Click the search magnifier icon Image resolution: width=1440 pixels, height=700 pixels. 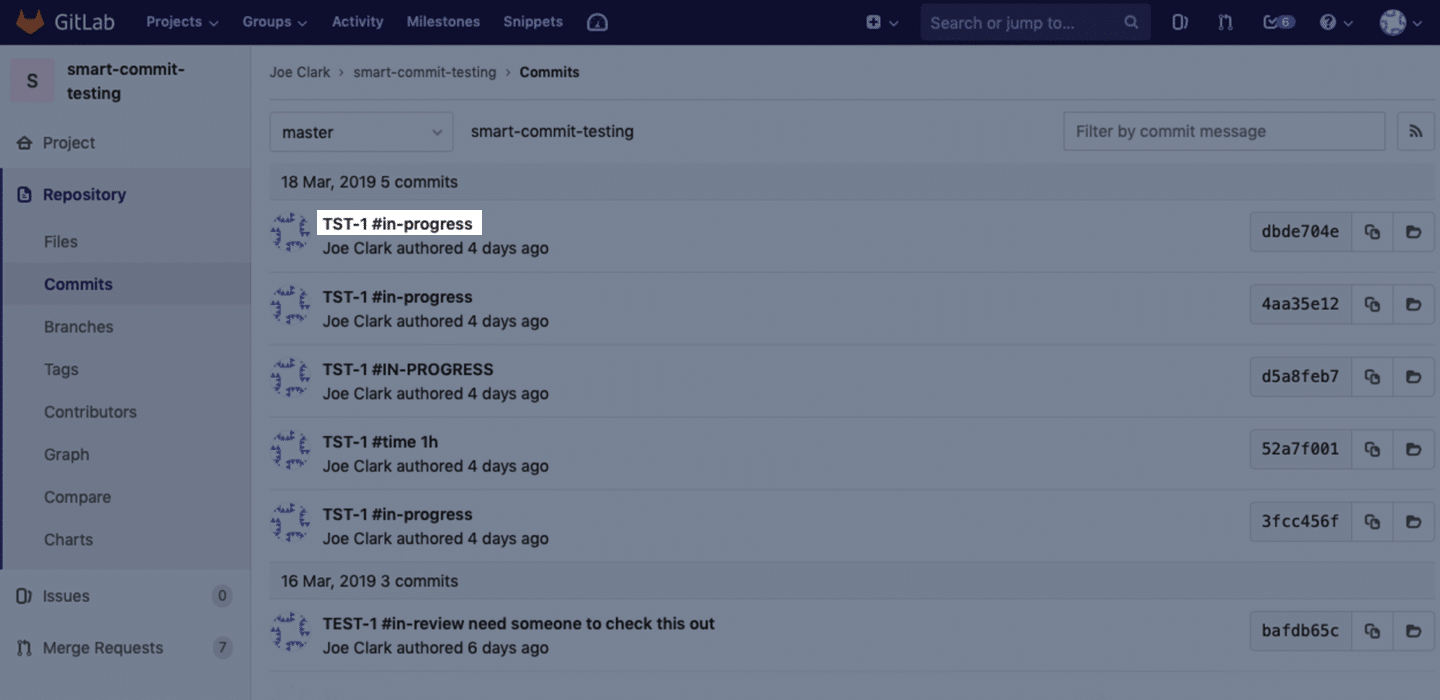click(1131, 22)
